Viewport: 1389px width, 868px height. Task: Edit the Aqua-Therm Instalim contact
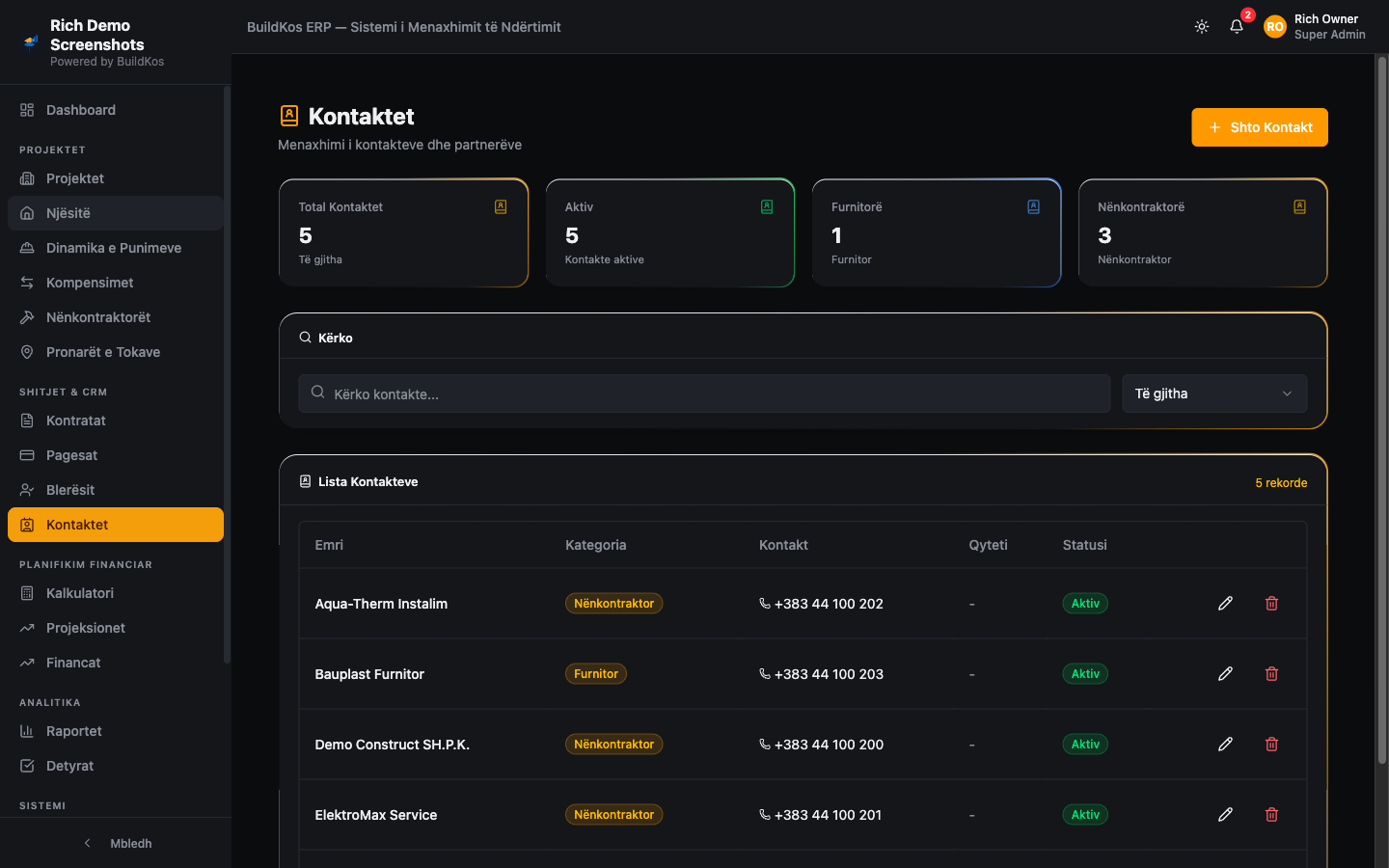[x=1225, y=603]
